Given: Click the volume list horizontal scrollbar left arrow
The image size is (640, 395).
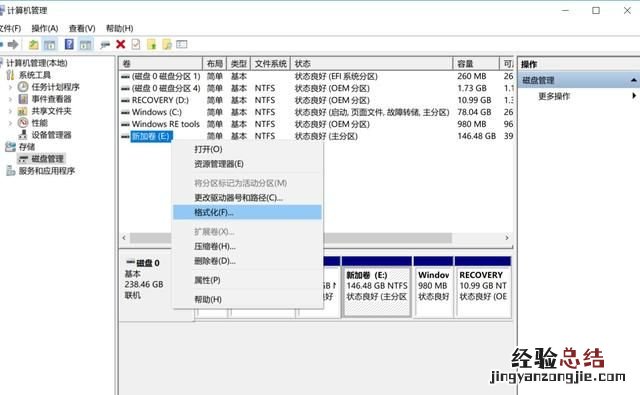Looking at the screenshot, I should point(124,237).
